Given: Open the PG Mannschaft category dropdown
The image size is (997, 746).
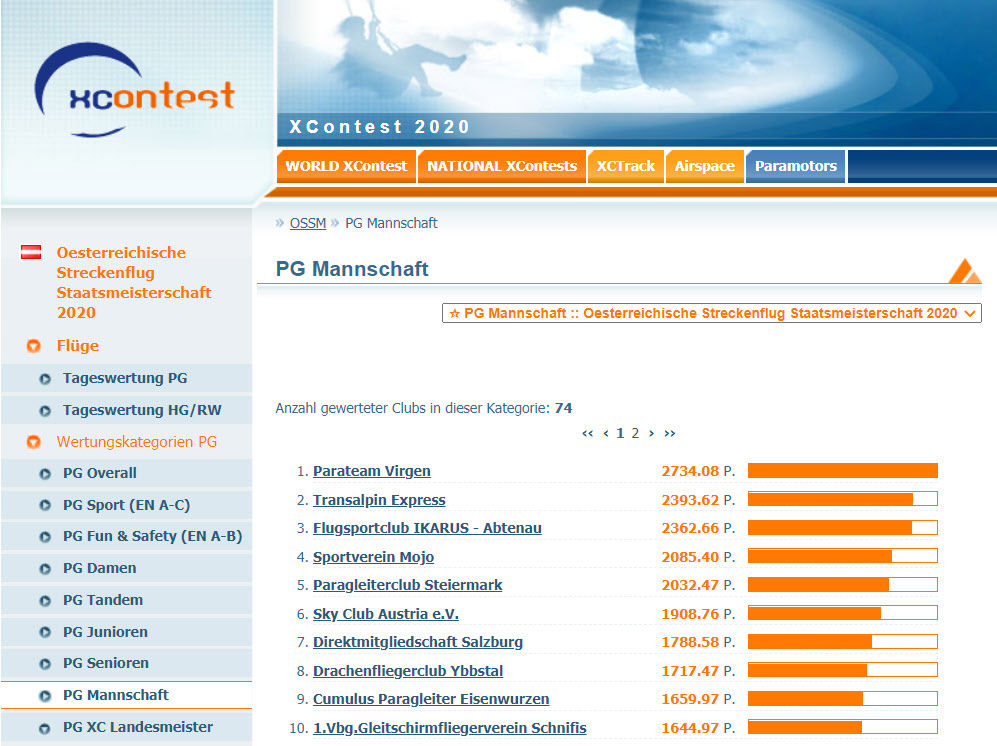Looking at the screenshot, I should click(712, 313).
